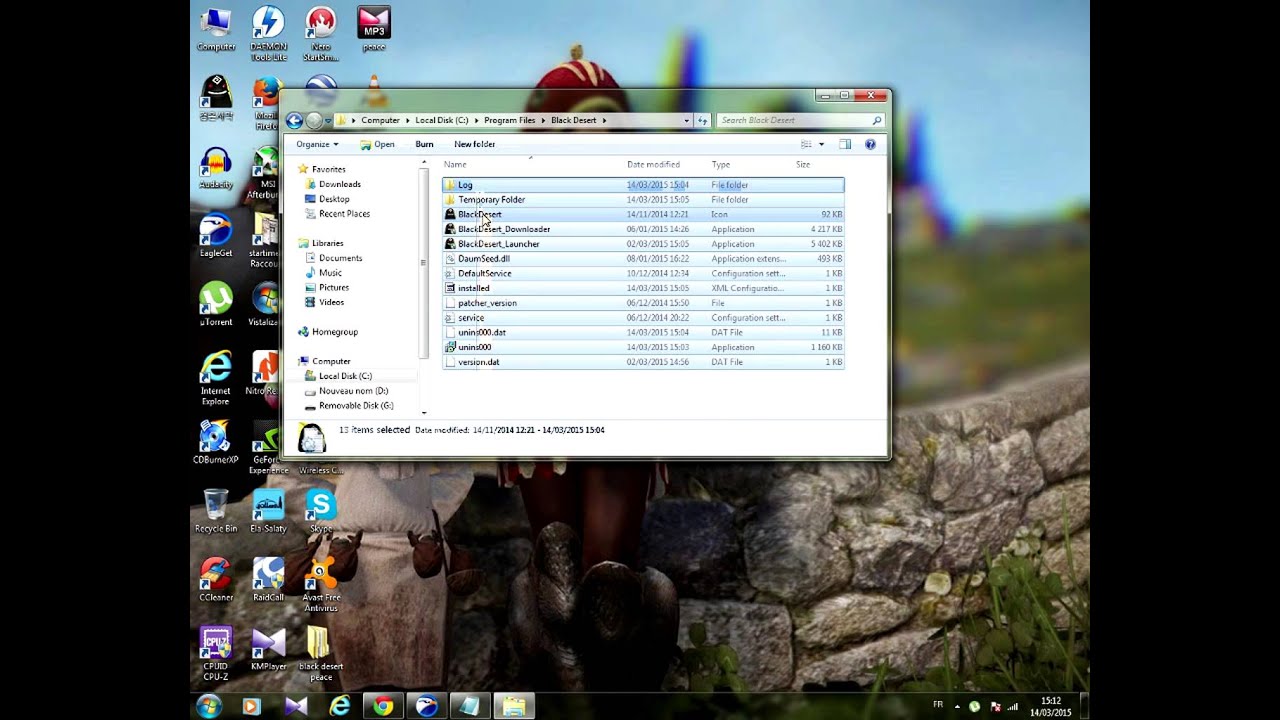Click the Burn toolbar button
1280x720 pixels.
(424, 144)
